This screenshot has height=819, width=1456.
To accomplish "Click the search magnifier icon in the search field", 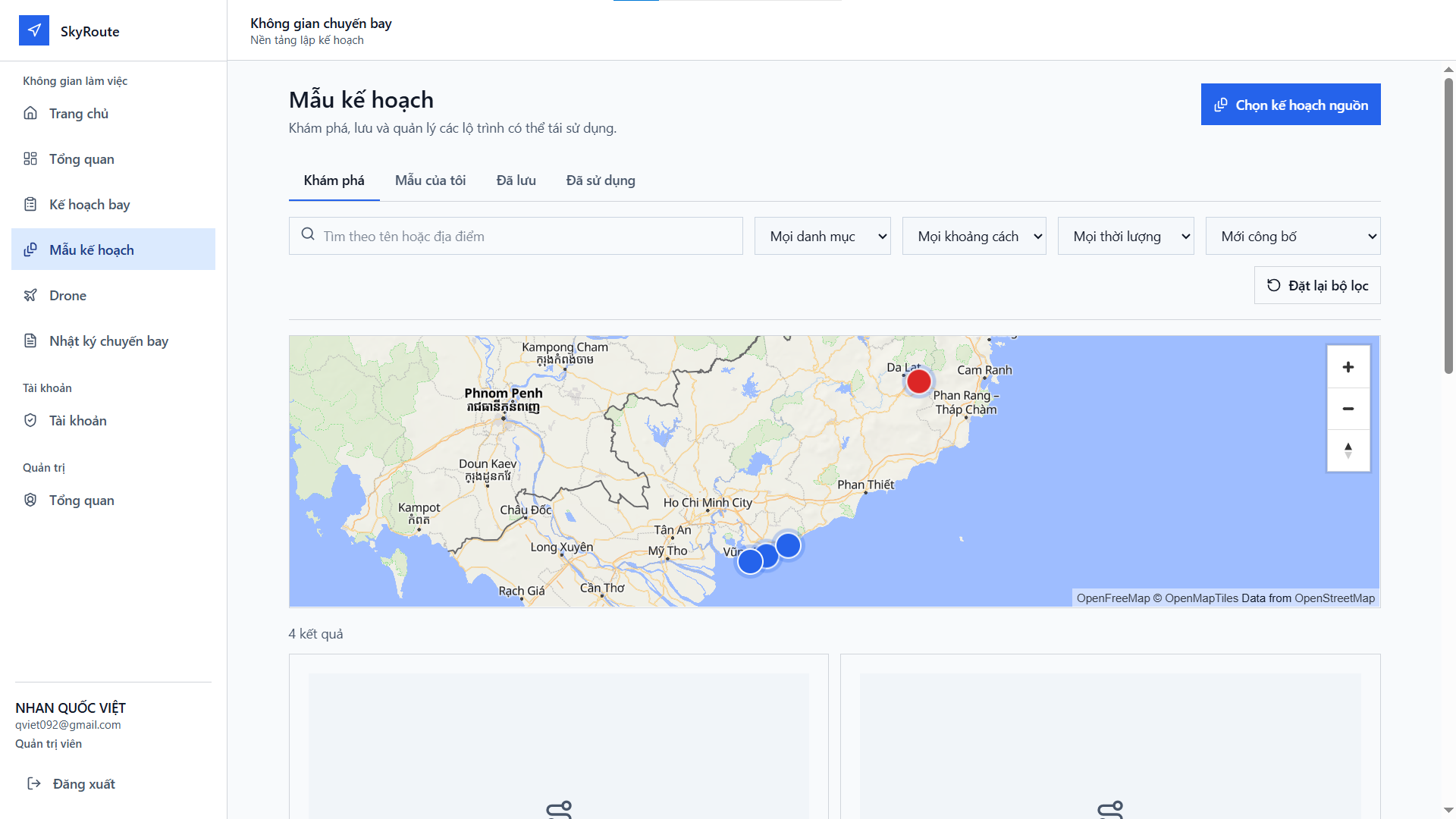I will pyautogui.click(x=308, y=234).
